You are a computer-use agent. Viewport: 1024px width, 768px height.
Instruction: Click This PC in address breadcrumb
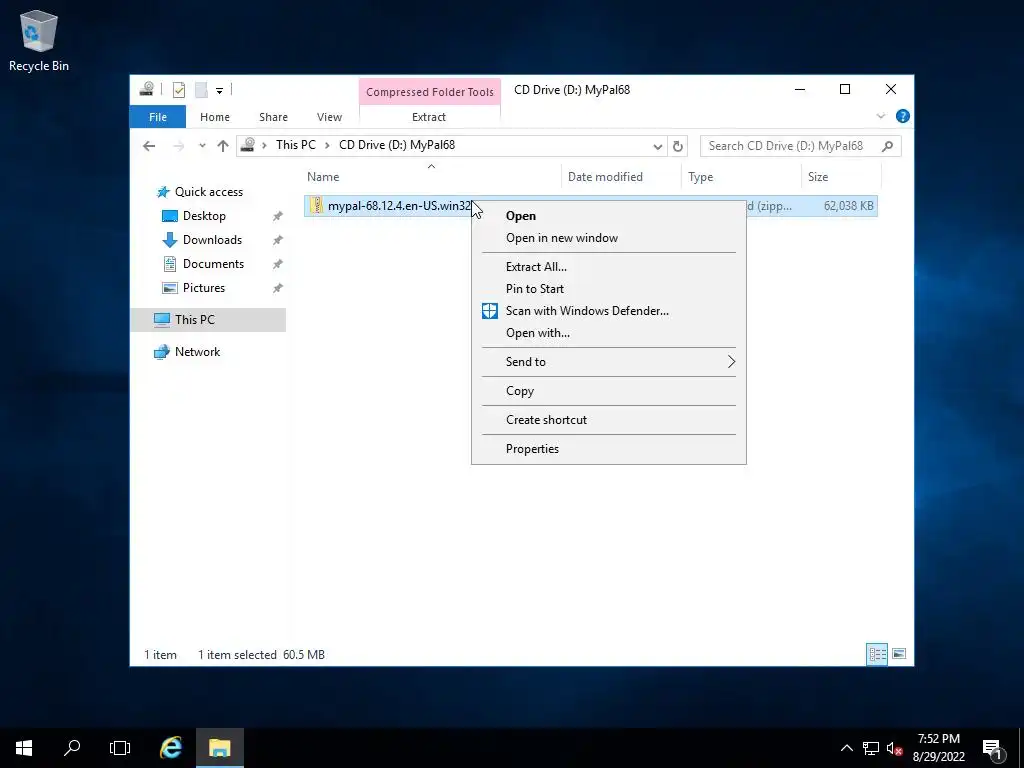point(295,145)
